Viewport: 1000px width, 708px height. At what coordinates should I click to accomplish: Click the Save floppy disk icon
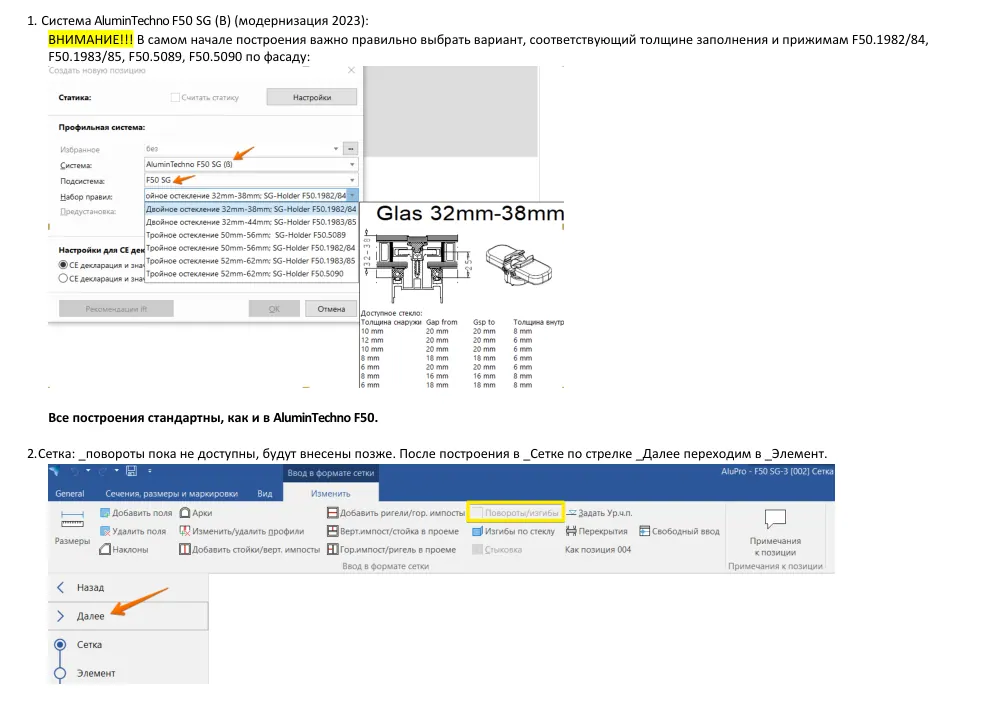tap(131, 471)
